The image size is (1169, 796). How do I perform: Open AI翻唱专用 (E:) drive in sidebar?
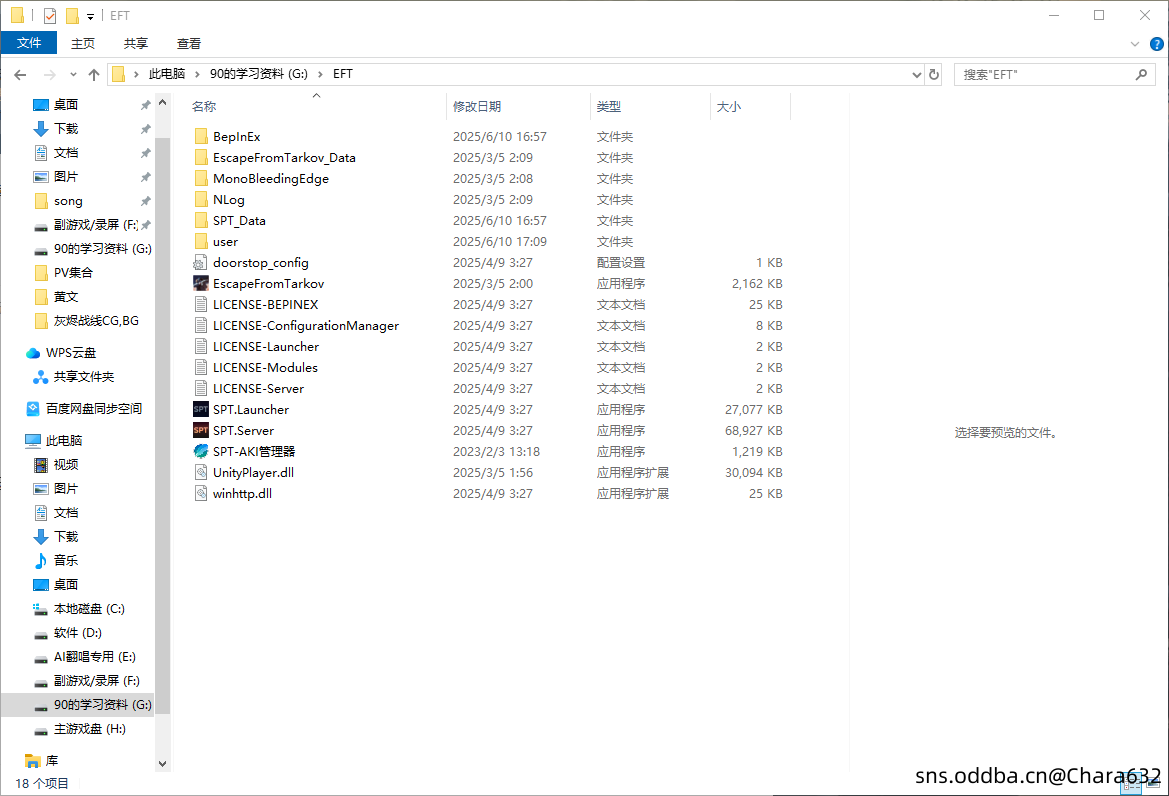(95, 657)
